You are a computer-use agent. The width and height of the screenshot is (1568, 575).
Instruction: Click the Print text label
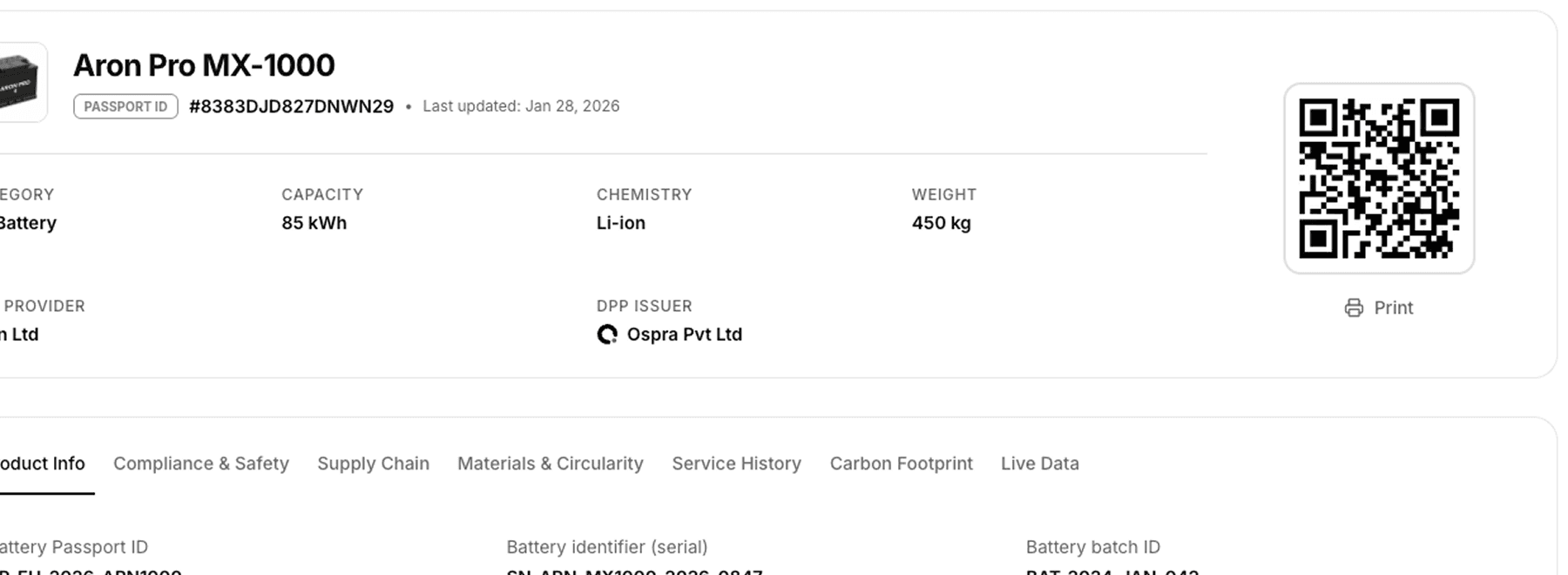tap(1393, 308)
